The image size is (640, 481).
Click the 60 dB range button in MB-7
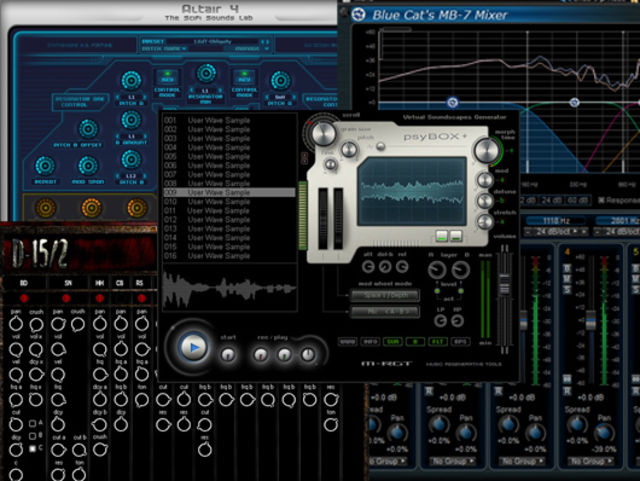[577, 200]
